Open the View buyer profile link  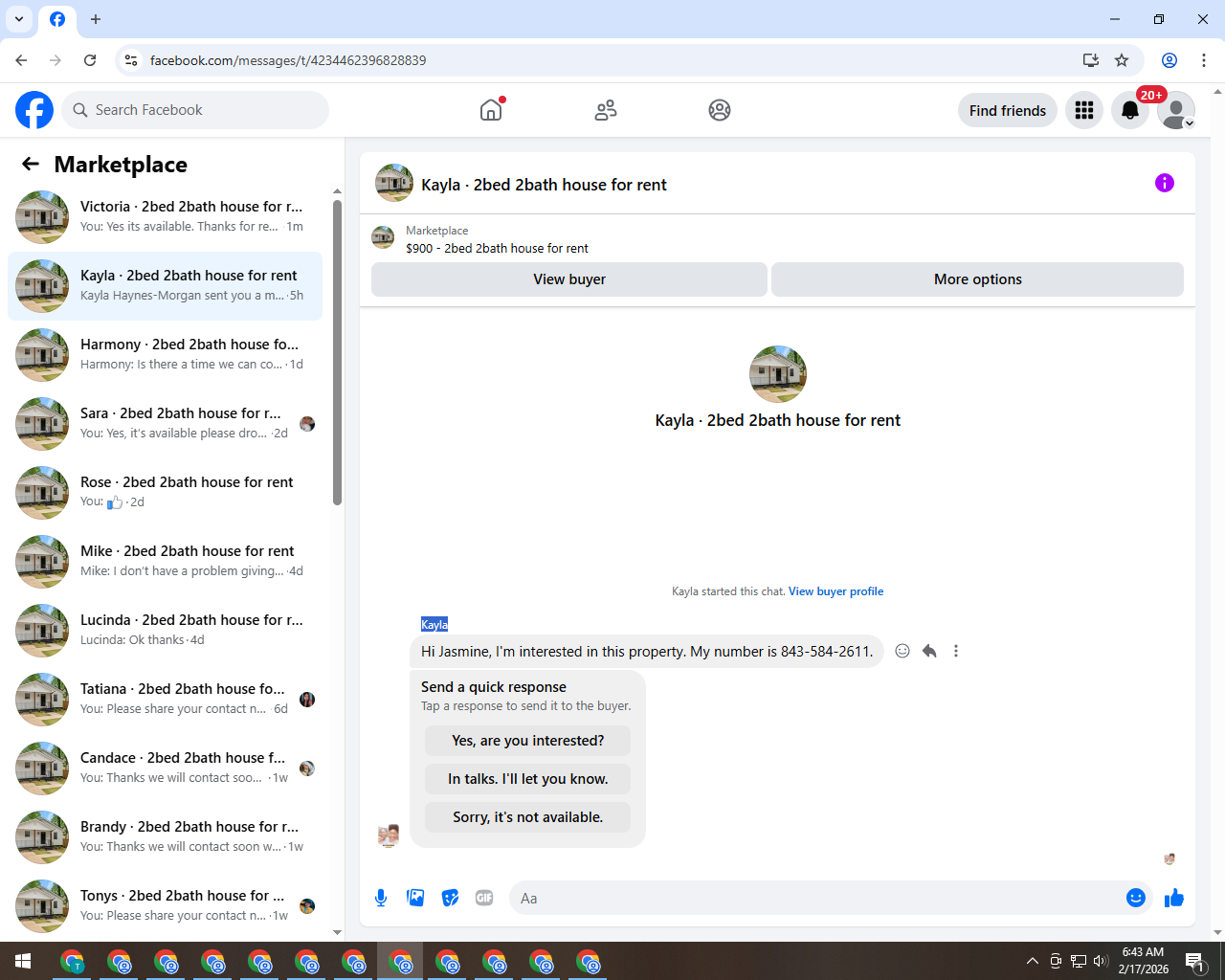[x=835, y=591]
